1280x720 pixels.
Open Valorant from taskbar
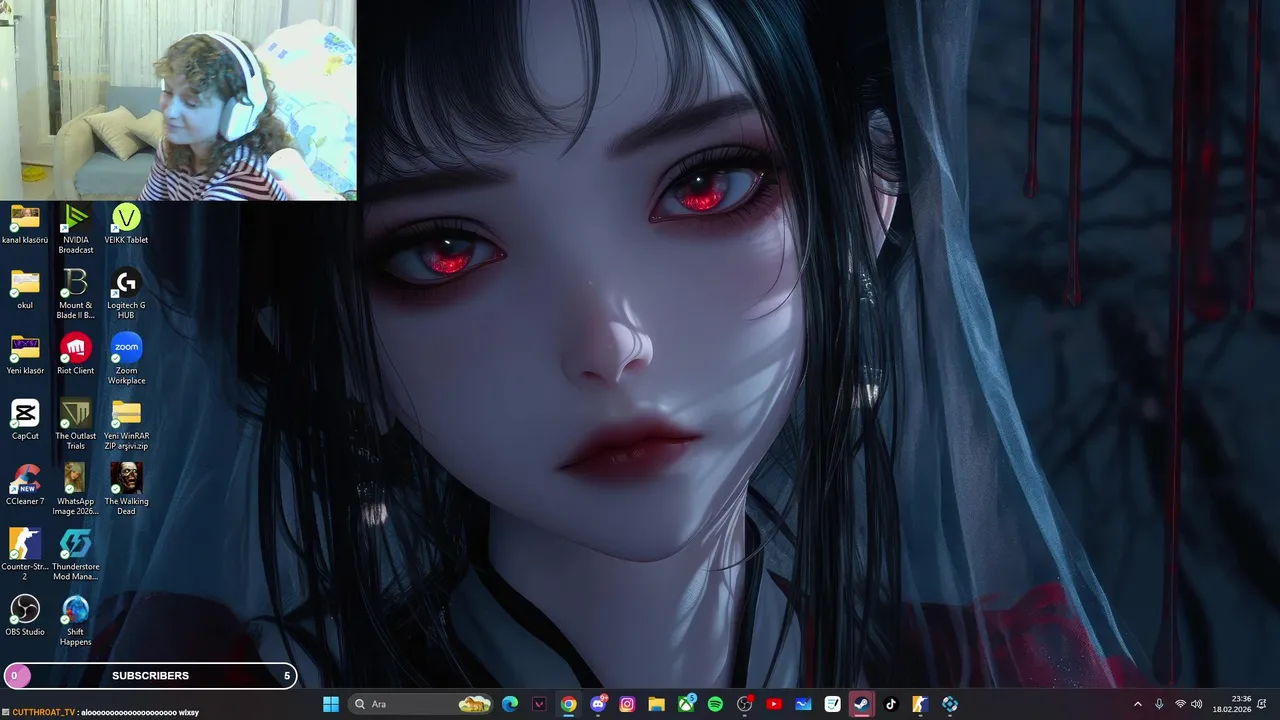click(x=539, y=704)
